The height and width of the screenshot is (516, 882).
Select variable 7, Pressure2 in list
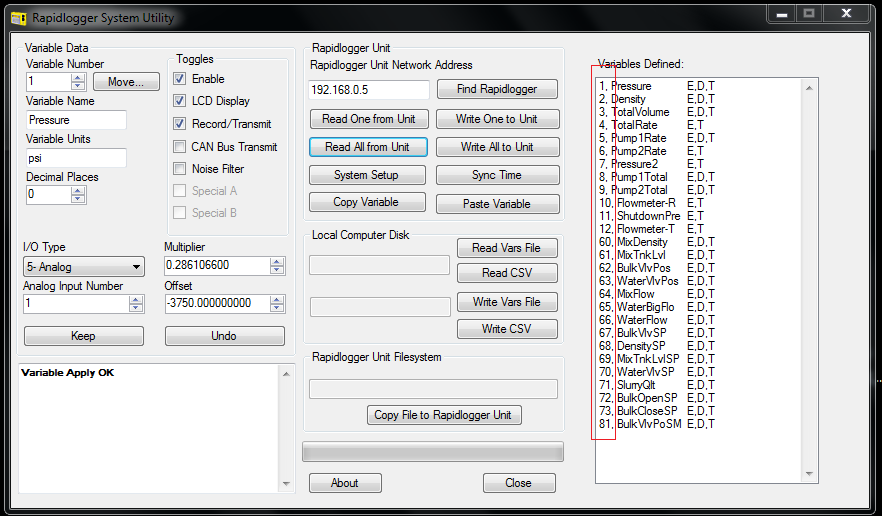[x=651, y=164]
